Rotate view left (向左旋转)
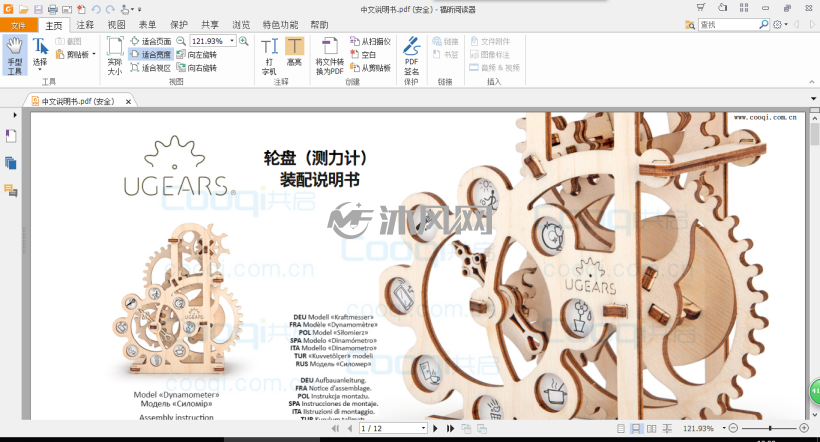 pos(197,54)
